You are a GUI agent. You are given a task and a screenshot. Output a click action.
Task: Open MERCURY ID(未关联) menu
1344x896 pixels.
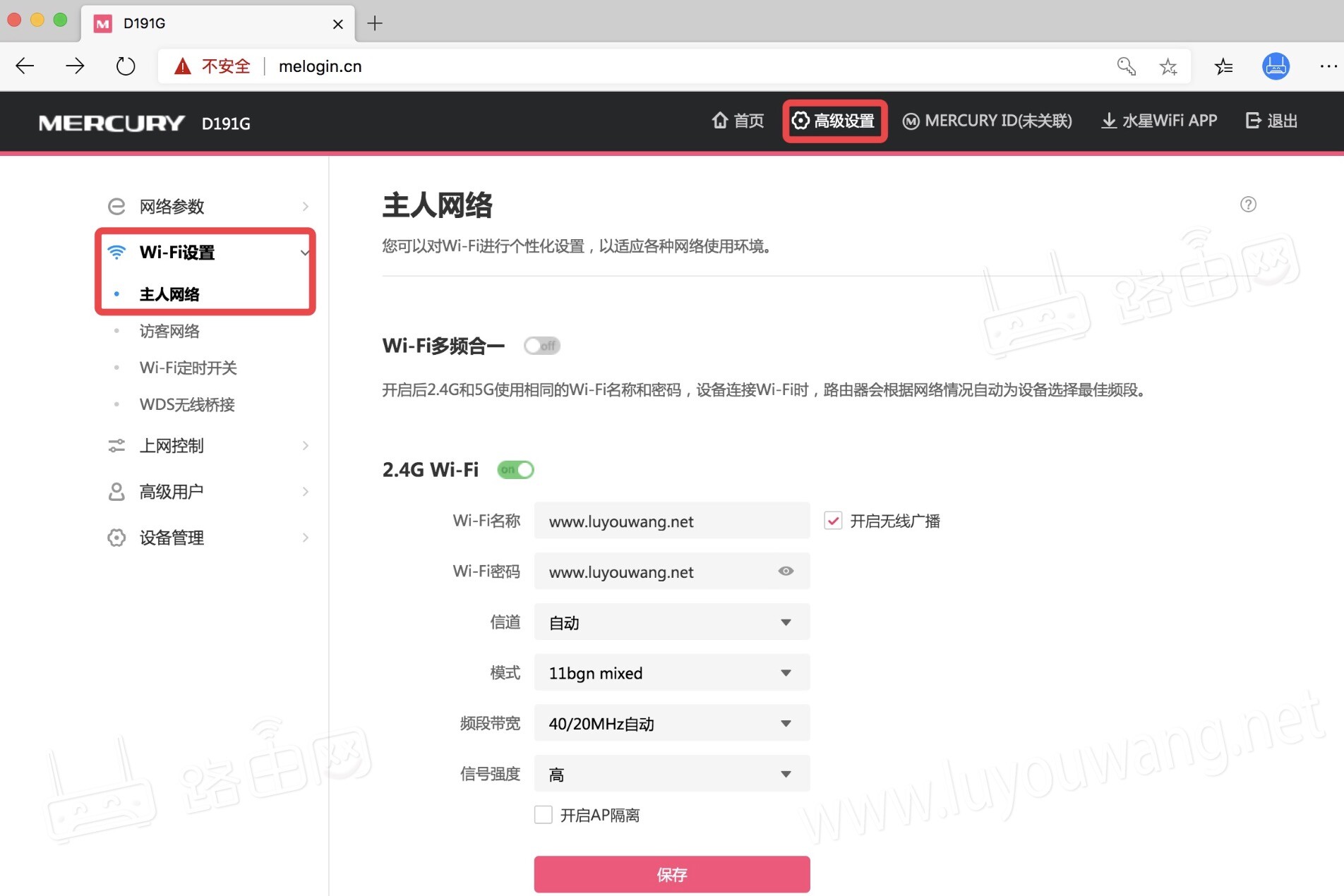pyautogui.click(x=988, y=121)
